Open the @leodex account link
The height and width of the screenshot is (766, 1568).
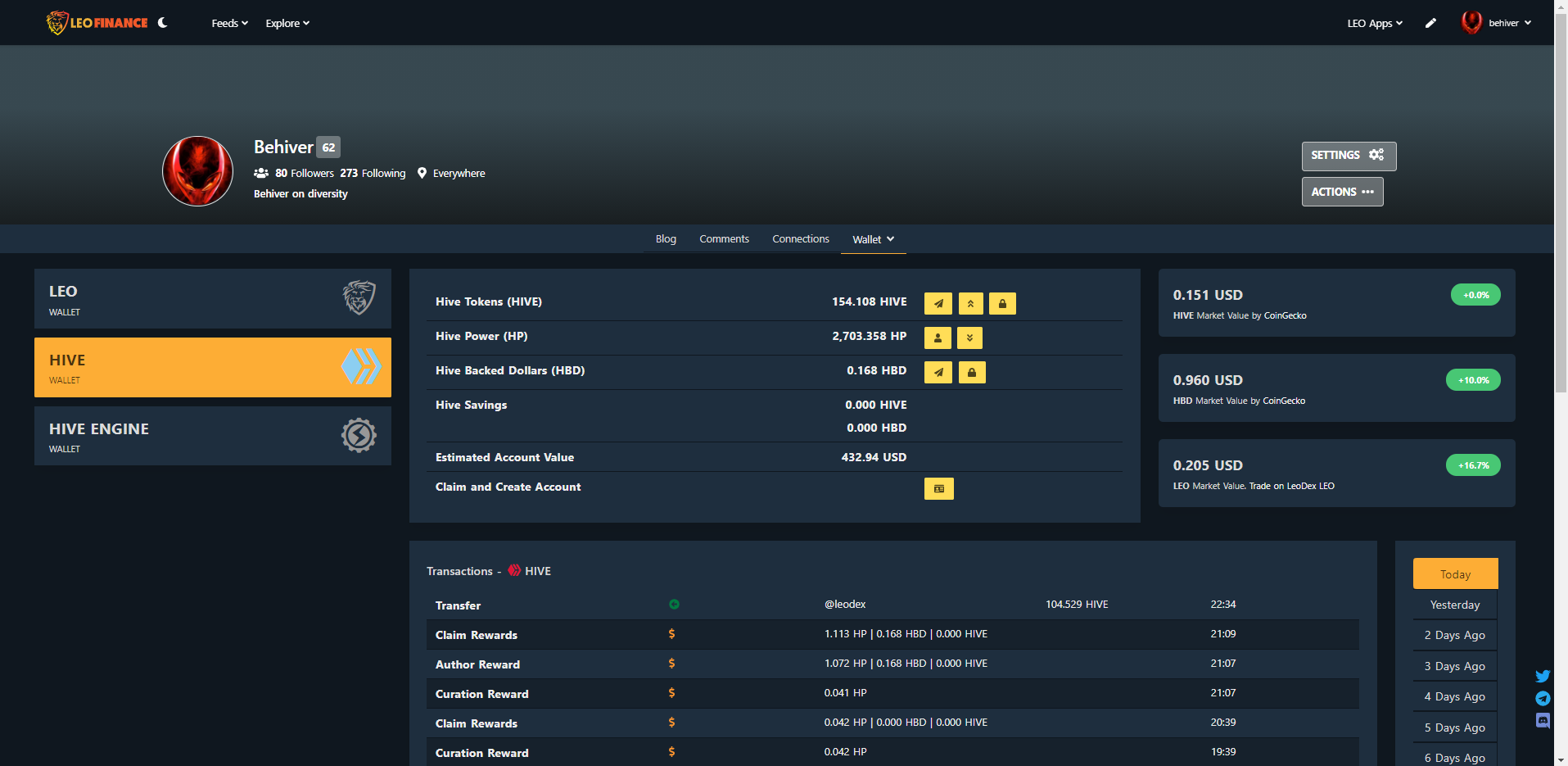pyautogui.click(x=845, y=605)
